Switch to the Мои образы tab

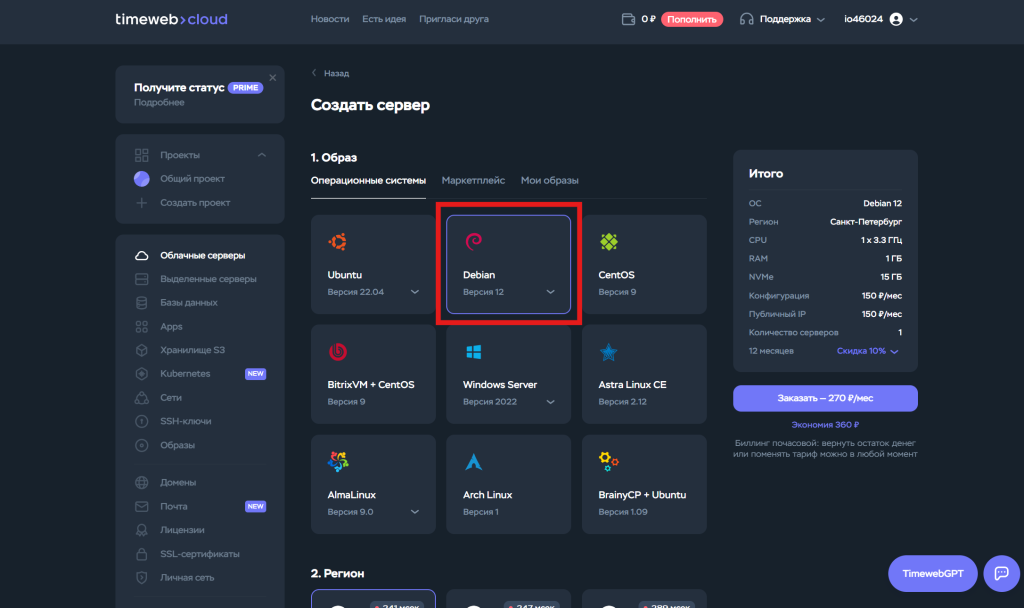550,180
